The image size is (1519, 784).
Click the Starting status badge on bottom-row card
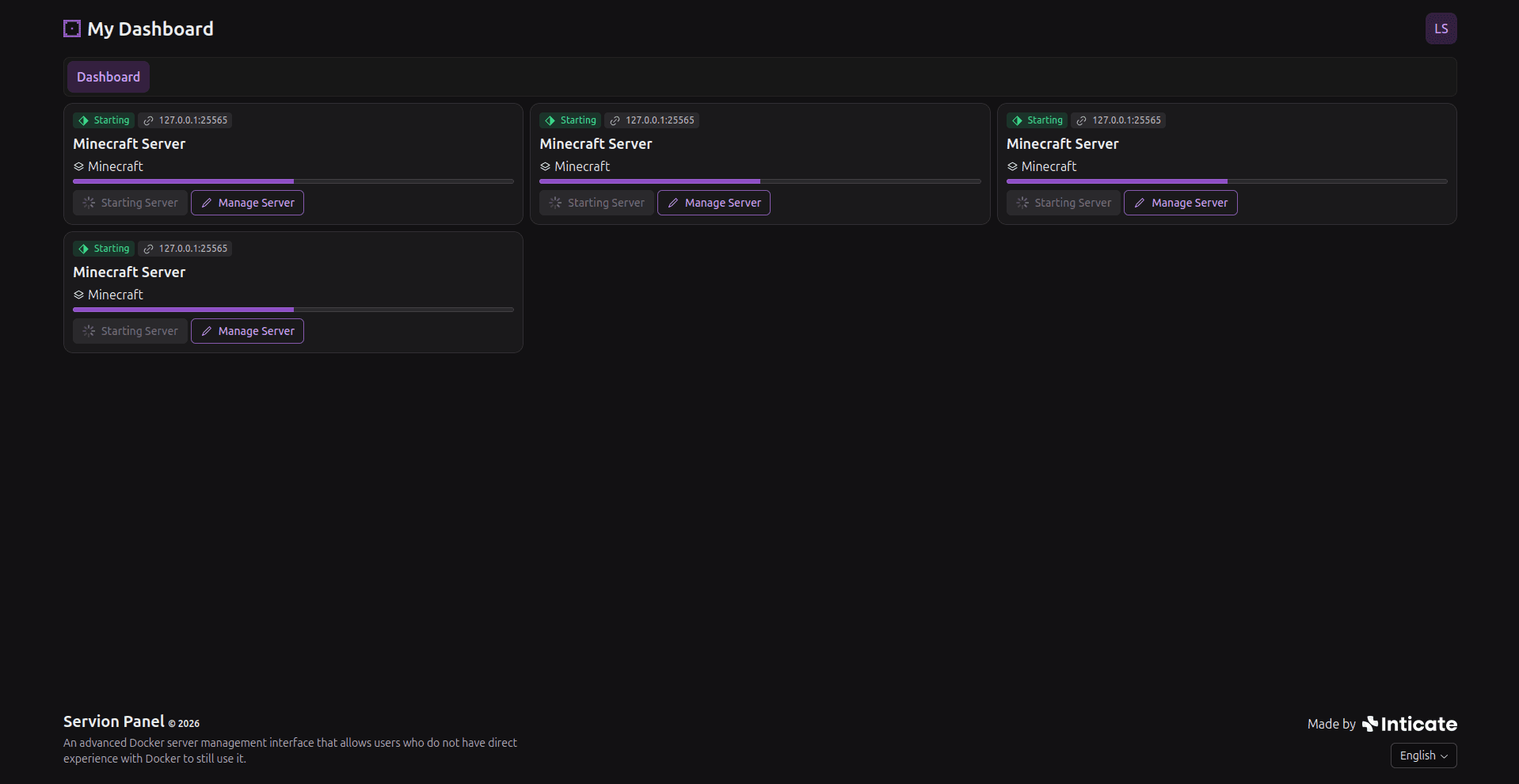click(104, 249)
